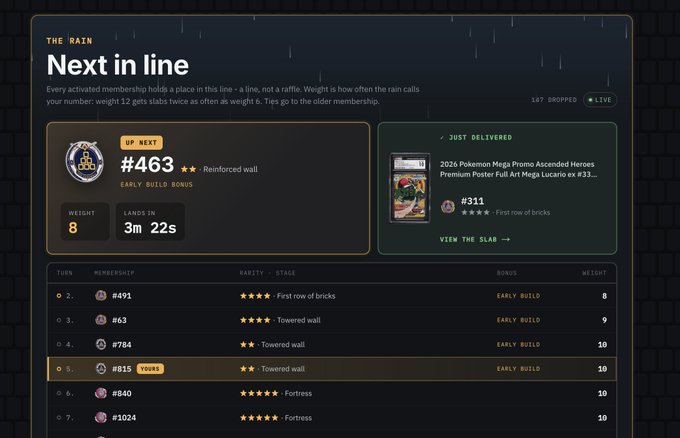Click the UP NEXT badge
This screenshot has width=680, height=438.
click(x=141, y=143)
